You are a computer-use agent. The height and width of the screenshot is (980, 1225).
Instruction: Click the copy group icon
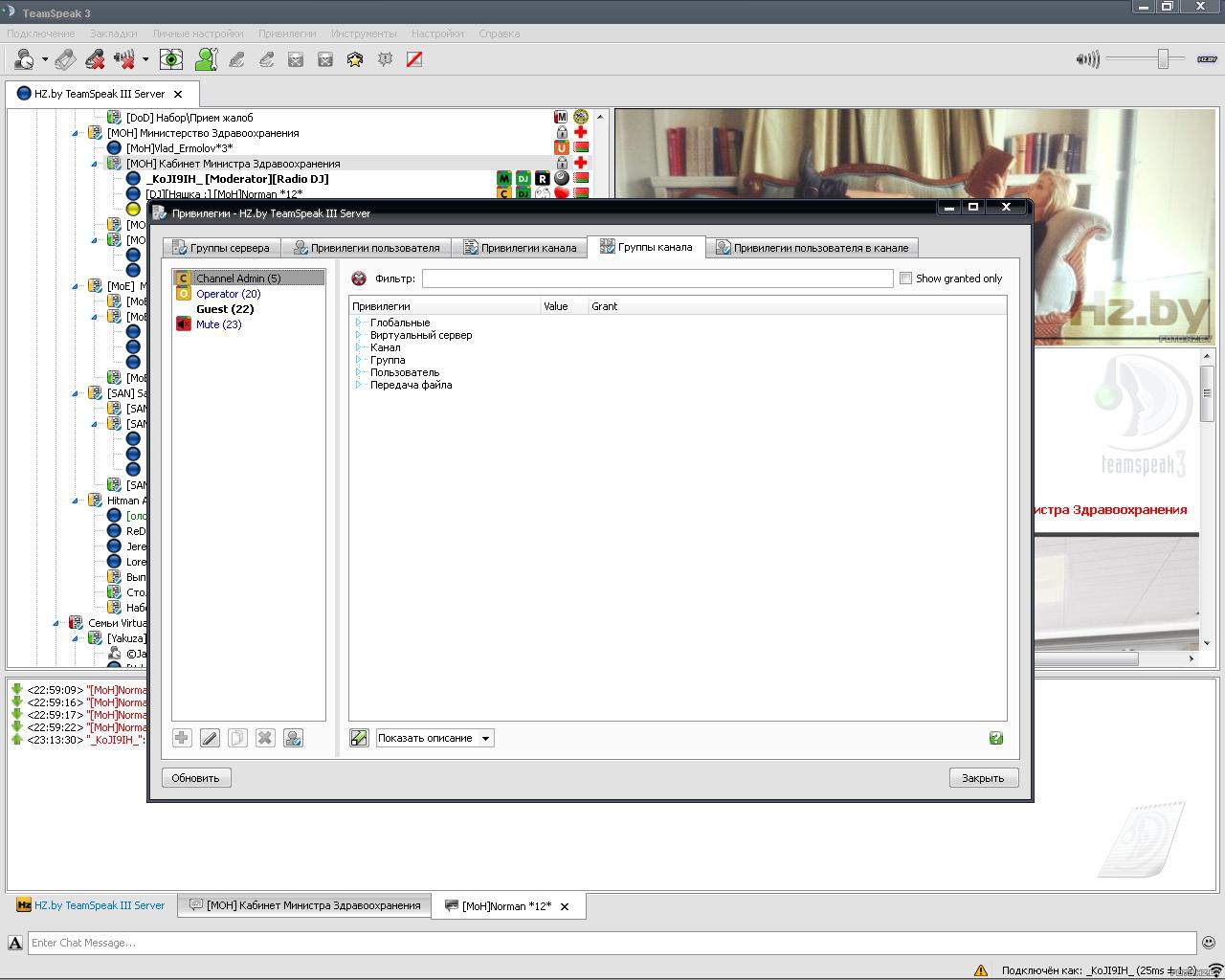pos(237,738)
